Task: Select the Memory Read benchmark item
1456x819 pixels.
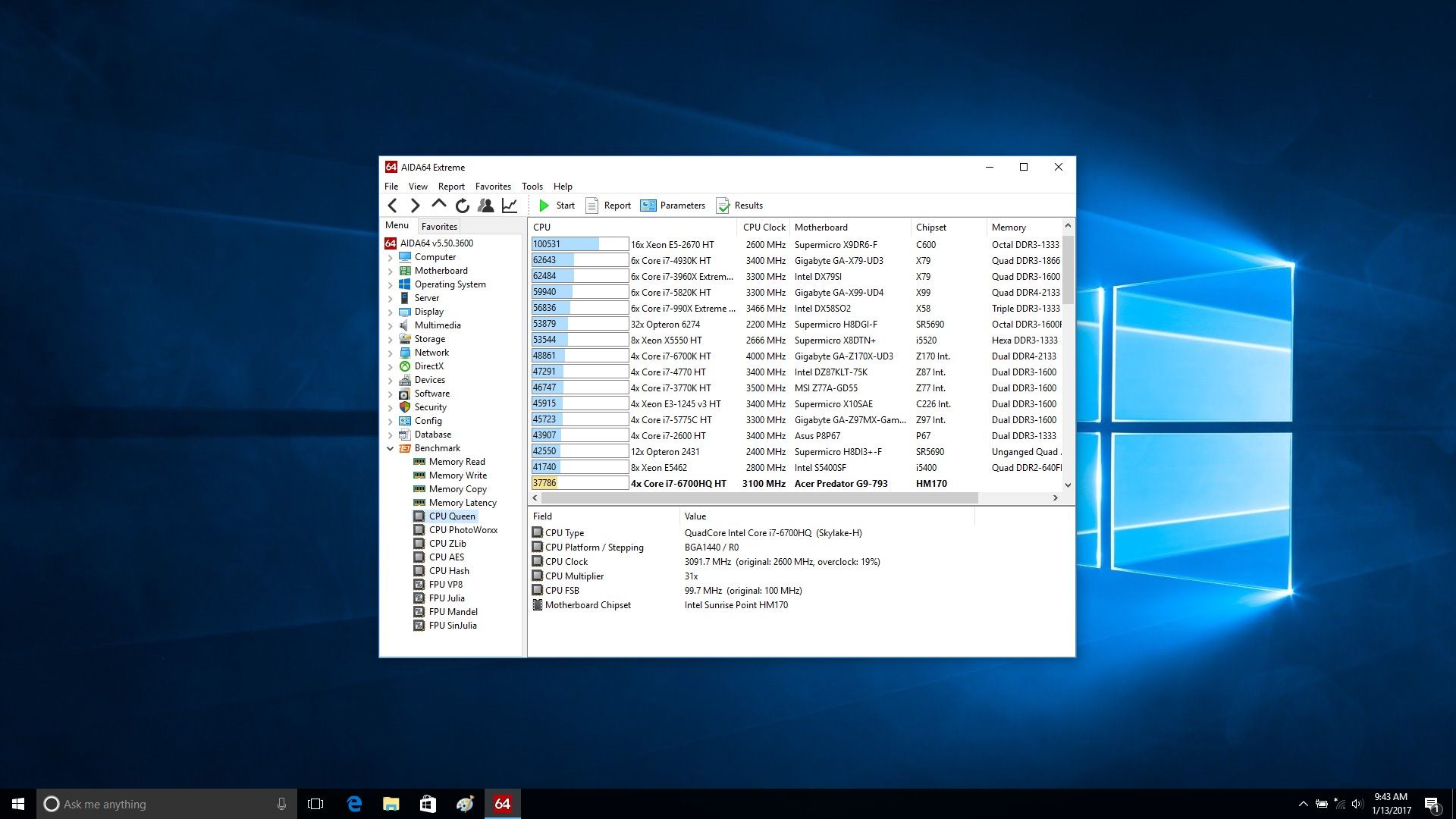Action: point(455,461)
